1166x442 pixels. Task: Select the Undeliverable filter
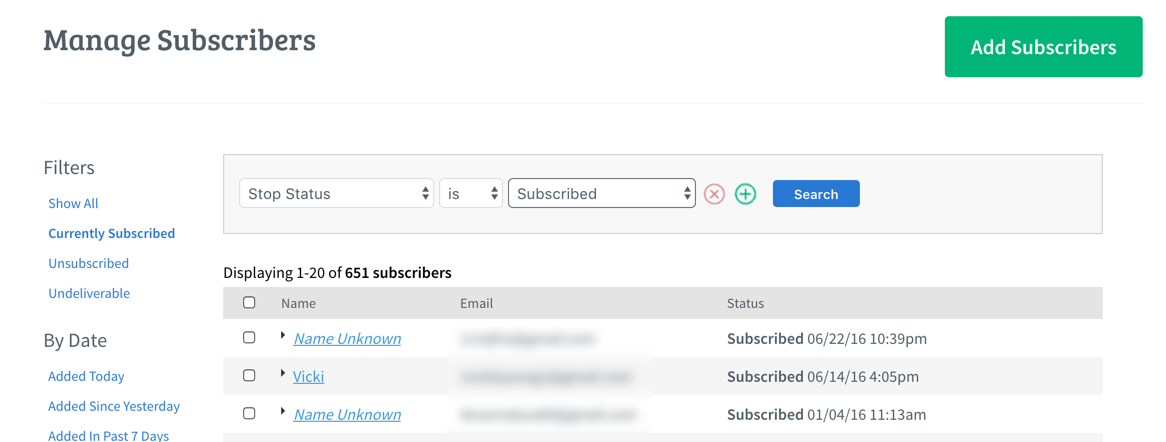[89, 293]
